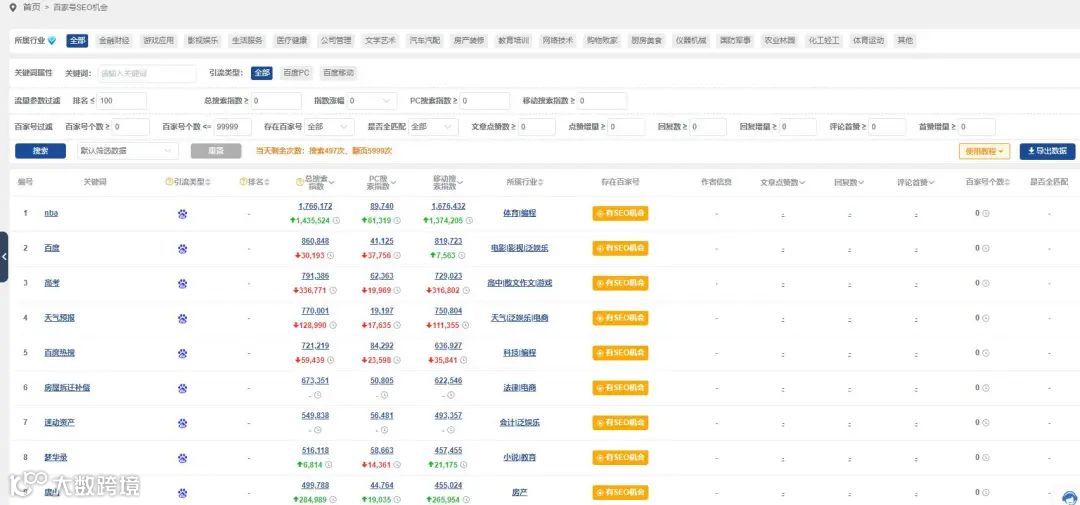
Task: Choose the 教育培训 industry tab
Action: 513,41
